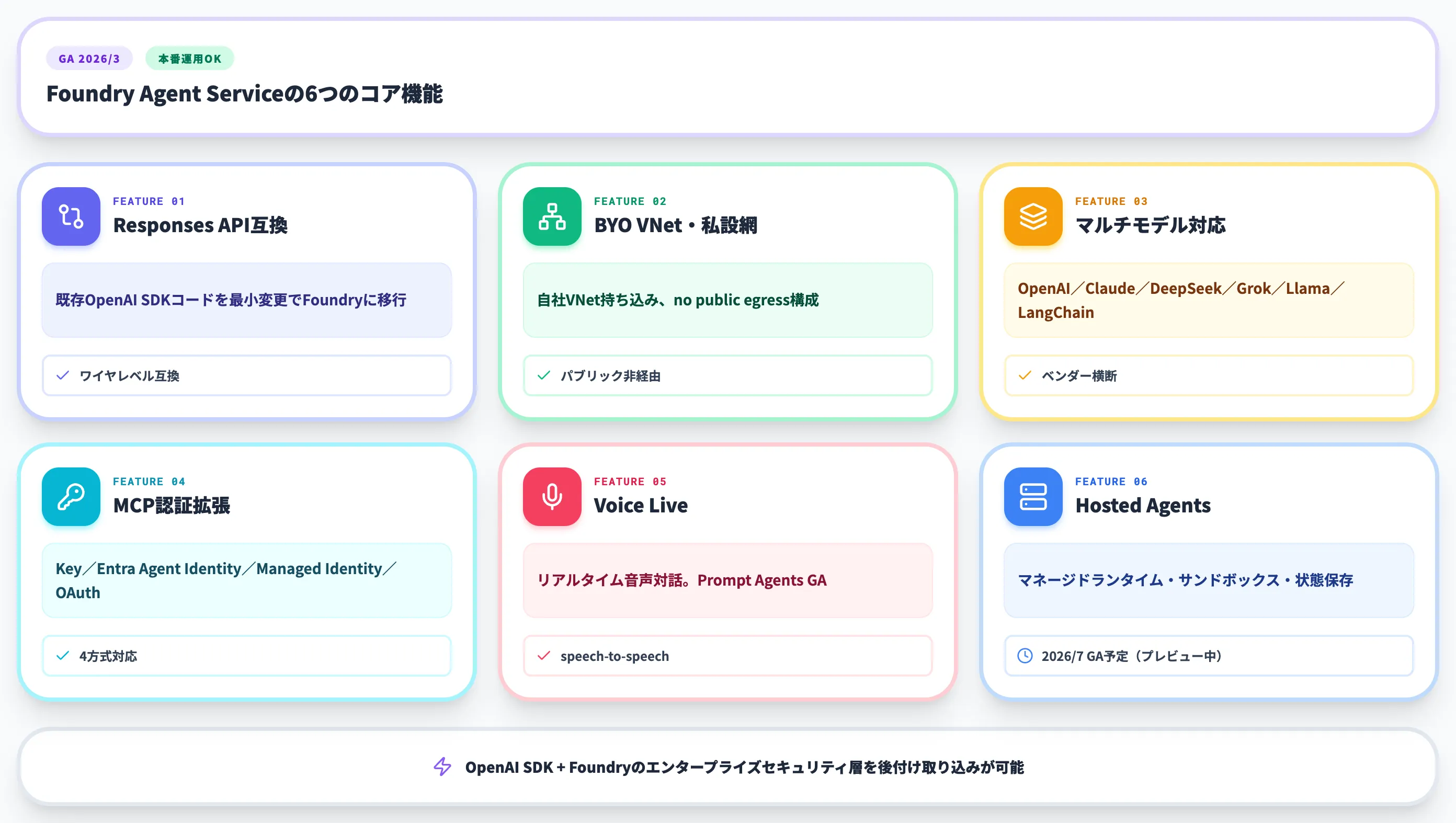The height and width of the screenshot is (823, 1456).
Task: Click the footer OpenAI SDK + Foundry summary text
Action: click(x=744, y=767)
